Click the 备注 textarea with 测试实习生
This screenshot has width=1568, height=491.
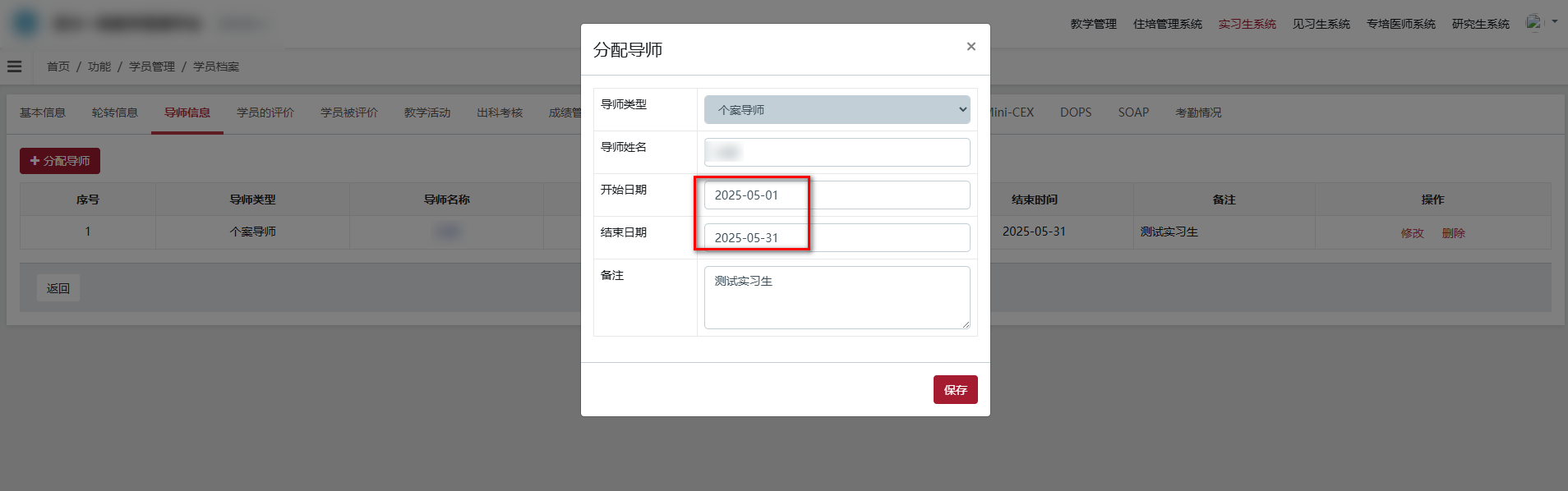coord(837,297)
